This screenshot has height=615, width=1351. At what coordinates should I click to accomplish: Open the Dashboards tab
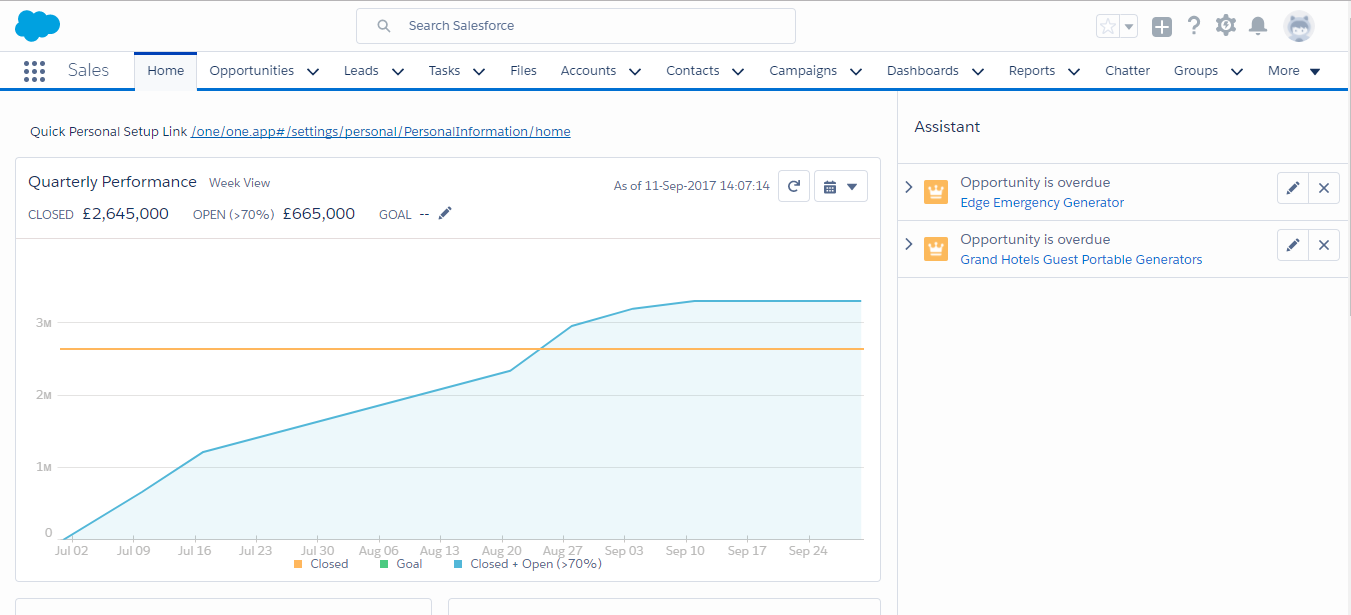[923, 71]
